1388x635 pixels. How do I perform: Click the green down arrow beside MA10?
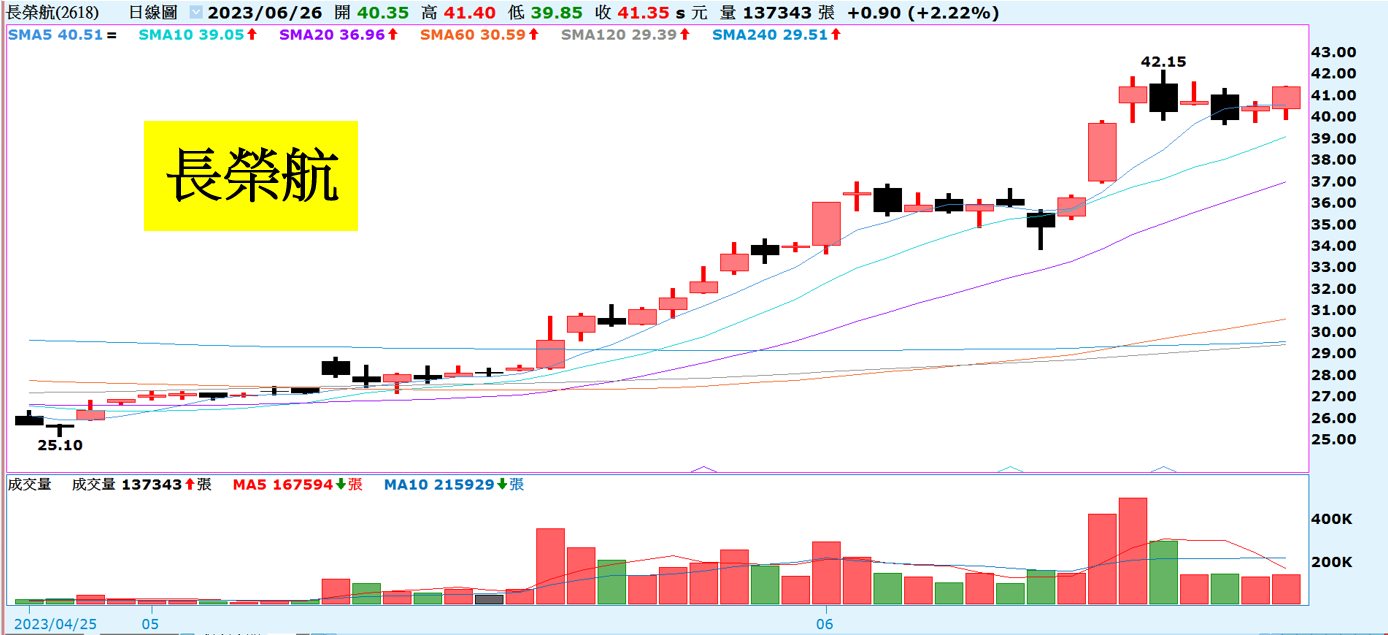coord(501,485)
